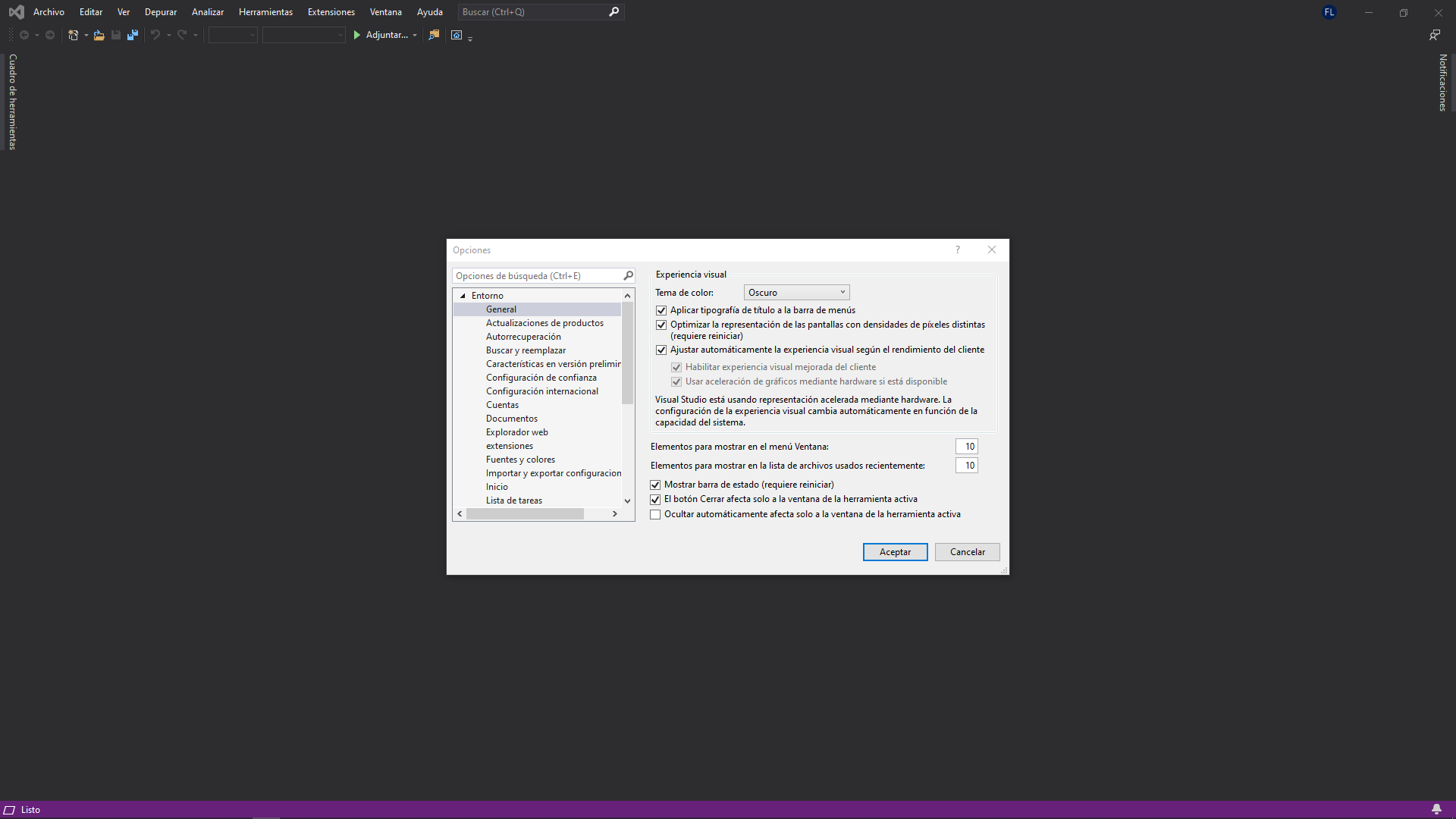
Task: Click the options tree horizontal scrollbar thumb
Action: 525,514
